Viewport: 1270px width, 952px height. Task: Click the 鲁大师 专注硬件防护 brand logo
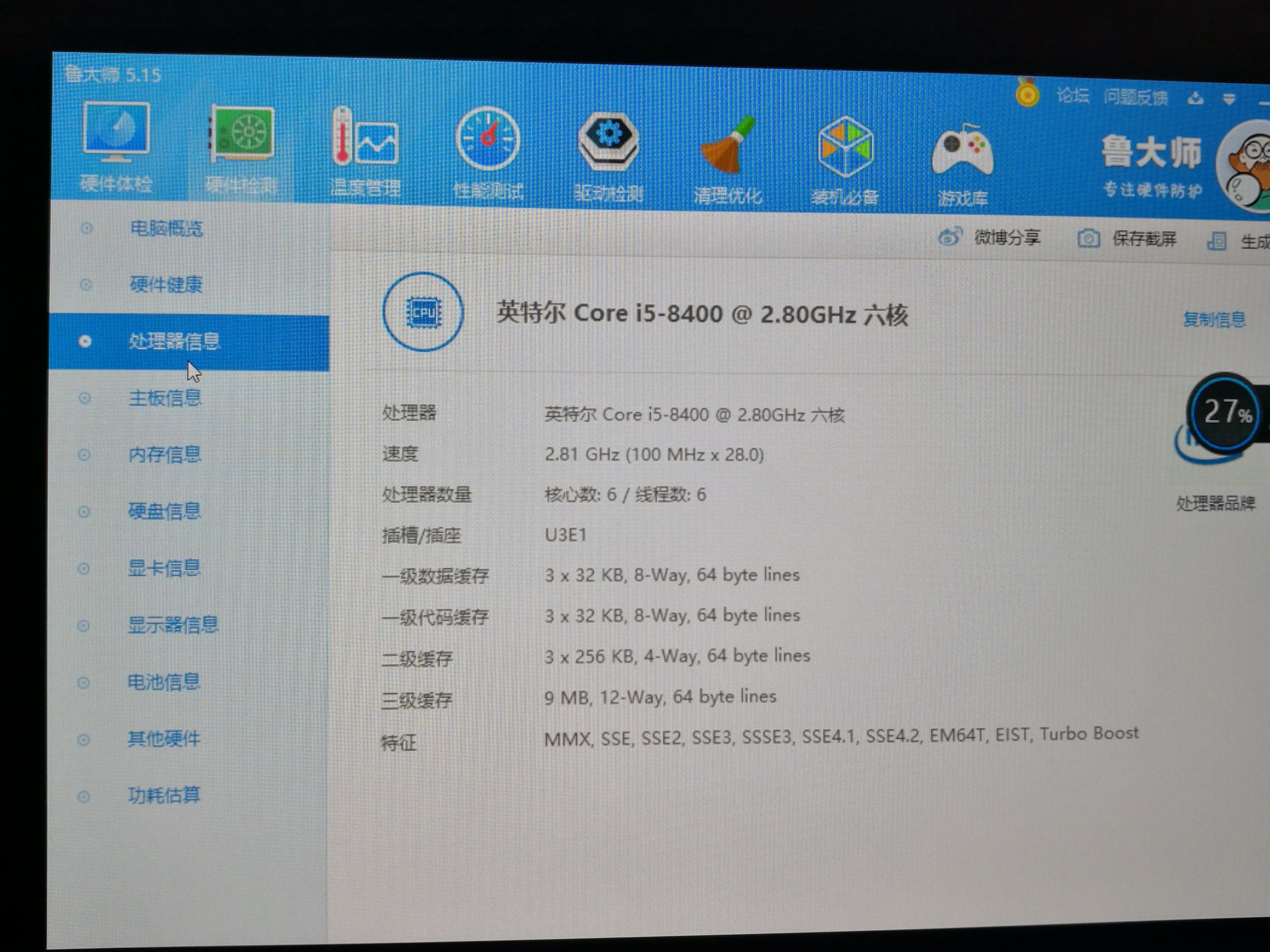coord(1151,166)
